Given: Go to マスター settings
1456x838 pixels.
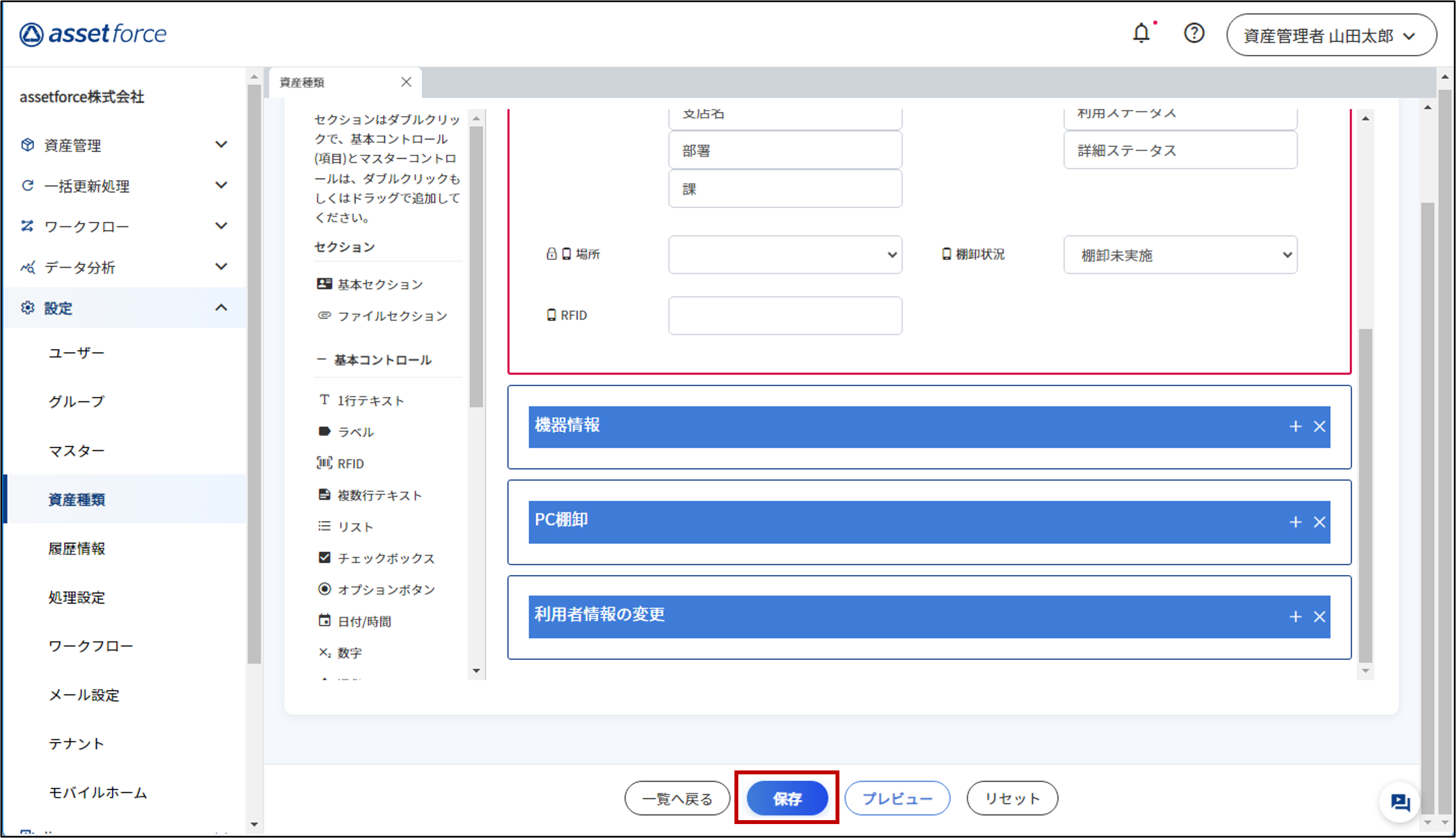Looking at the screenshot, I should [76, 450].
